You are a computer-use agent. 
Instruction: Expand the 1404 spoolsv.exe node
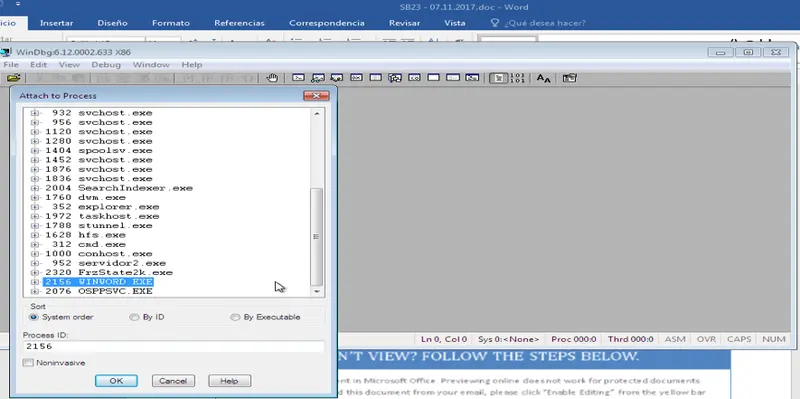tap(35, 151)
